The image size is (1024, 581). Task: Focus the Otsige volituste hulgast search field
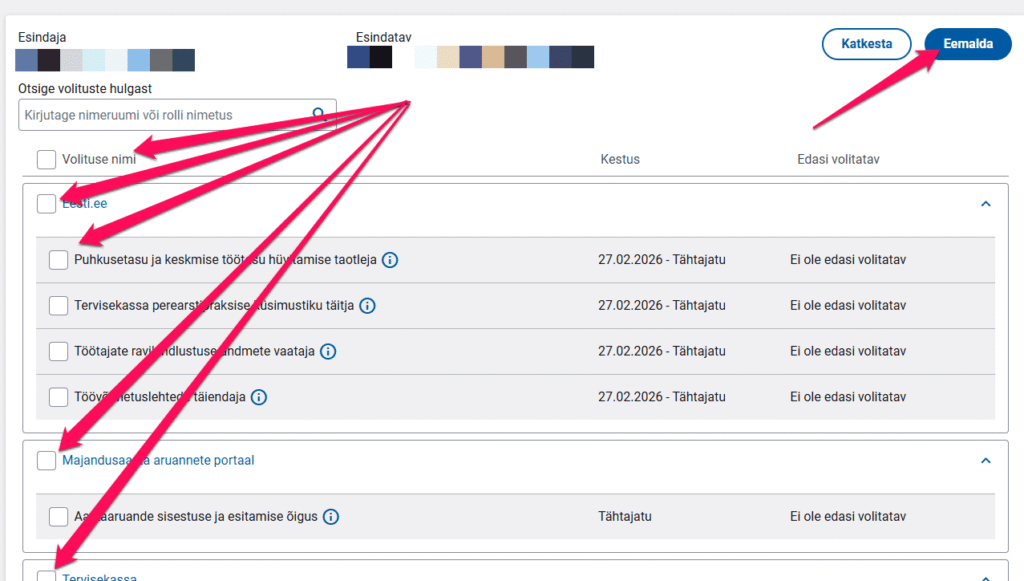click(165, 115)
